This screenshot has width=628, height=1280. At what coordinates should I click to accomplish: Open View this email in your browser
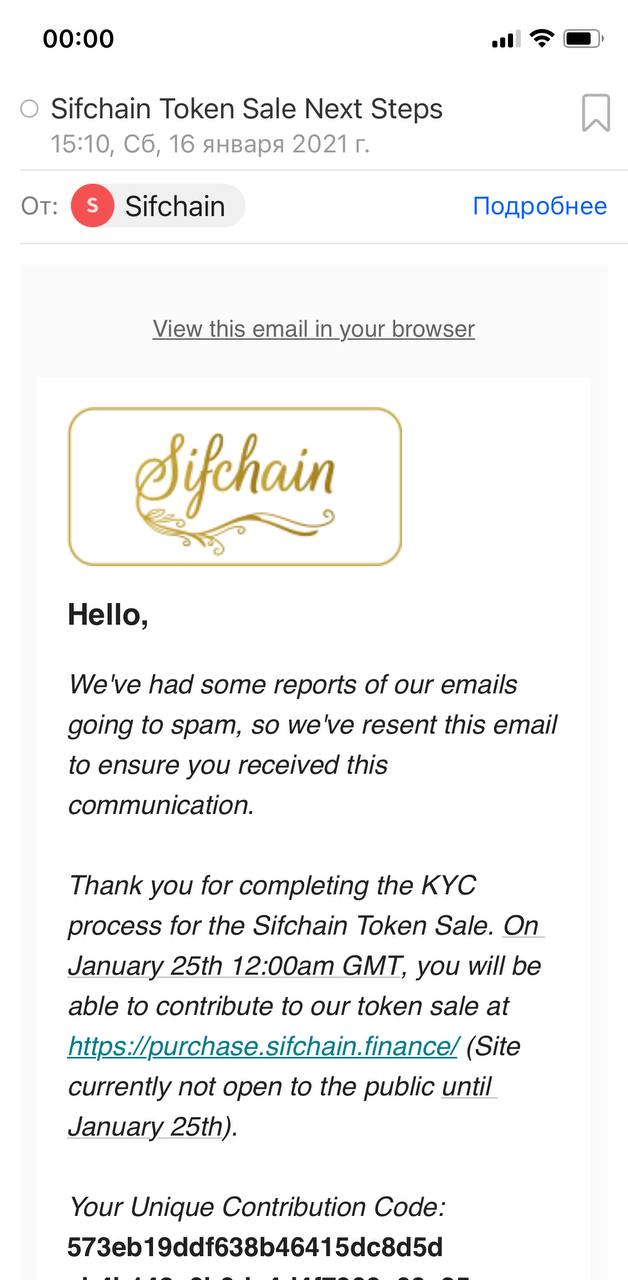[314, 329]
